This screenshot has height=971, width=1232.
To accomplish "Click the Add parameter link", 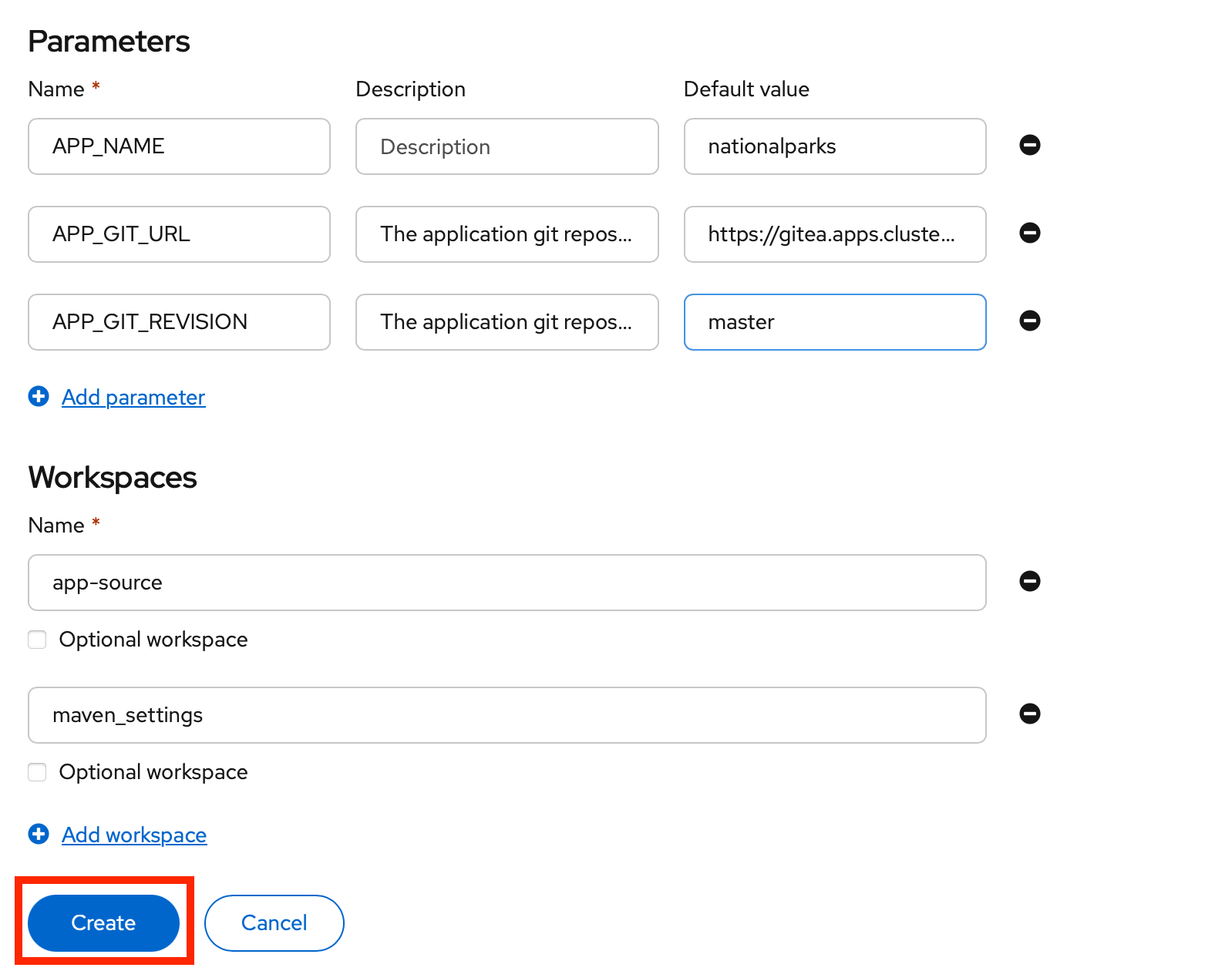I will (x=133, y=397).
